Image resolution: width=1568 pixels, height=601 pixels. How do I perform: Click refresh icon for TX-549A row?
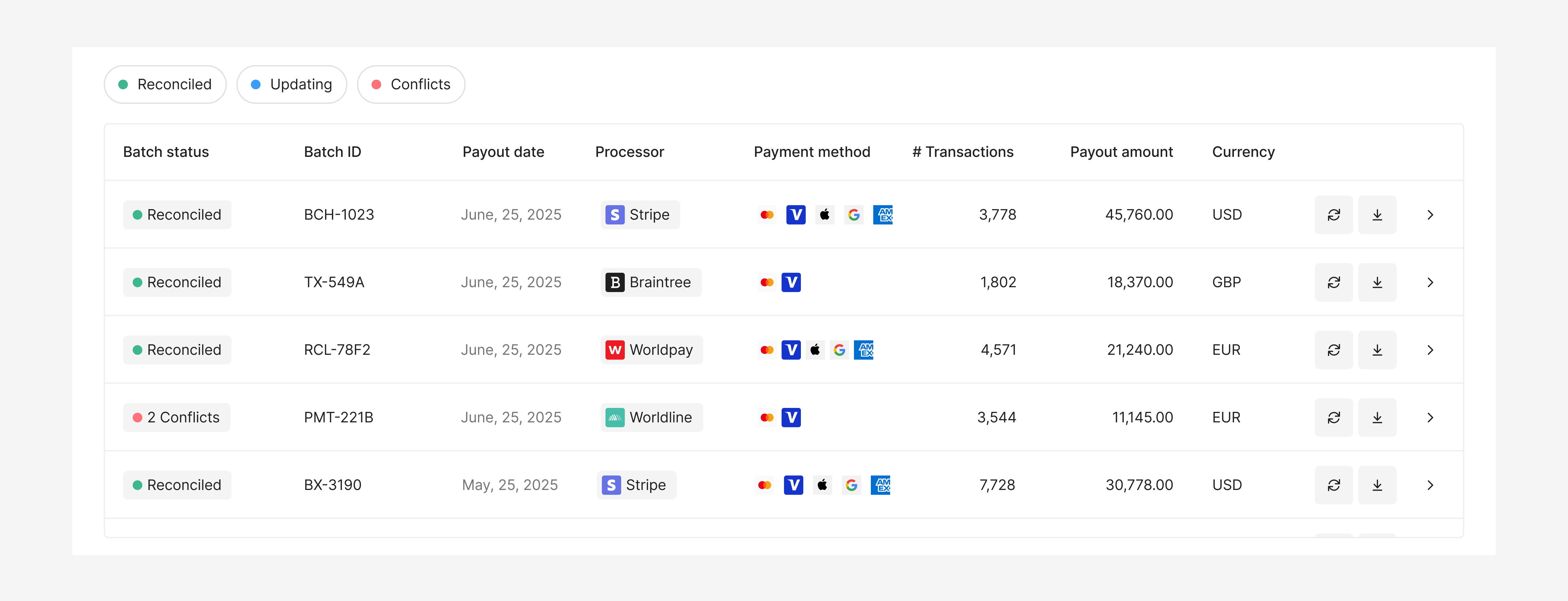(1333, 282)
